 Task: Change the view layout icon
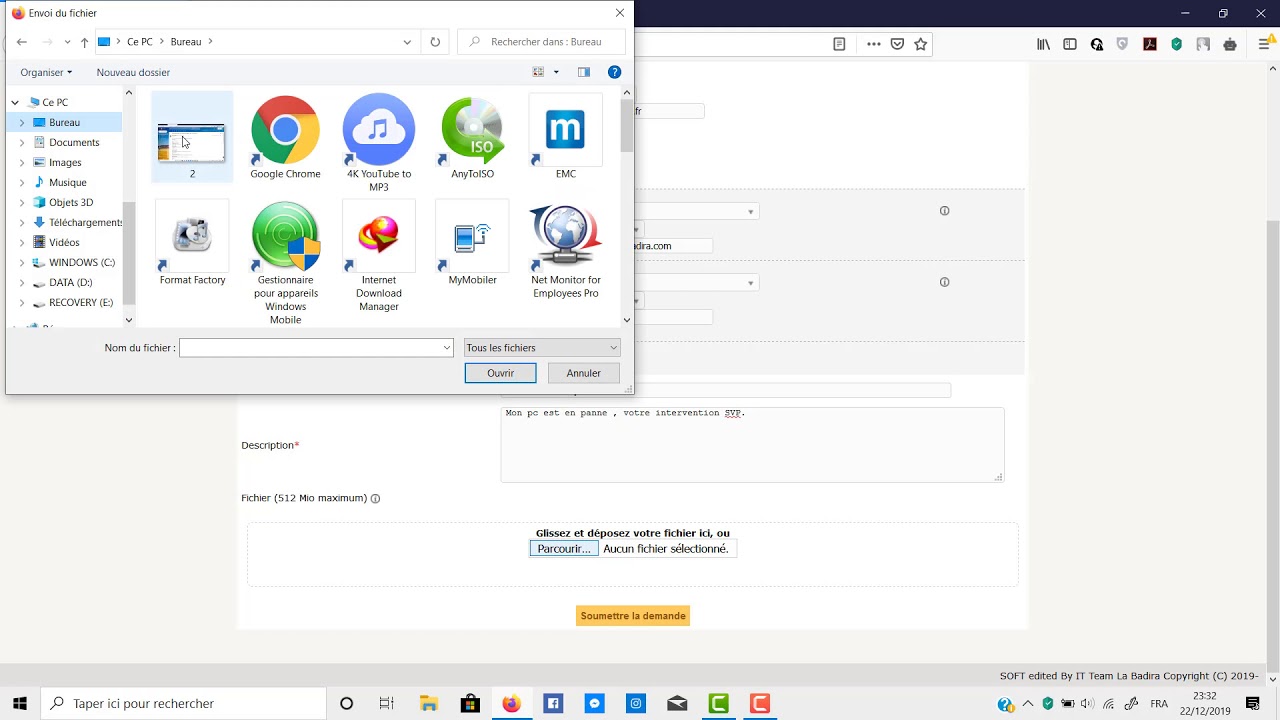coord(538,72)
